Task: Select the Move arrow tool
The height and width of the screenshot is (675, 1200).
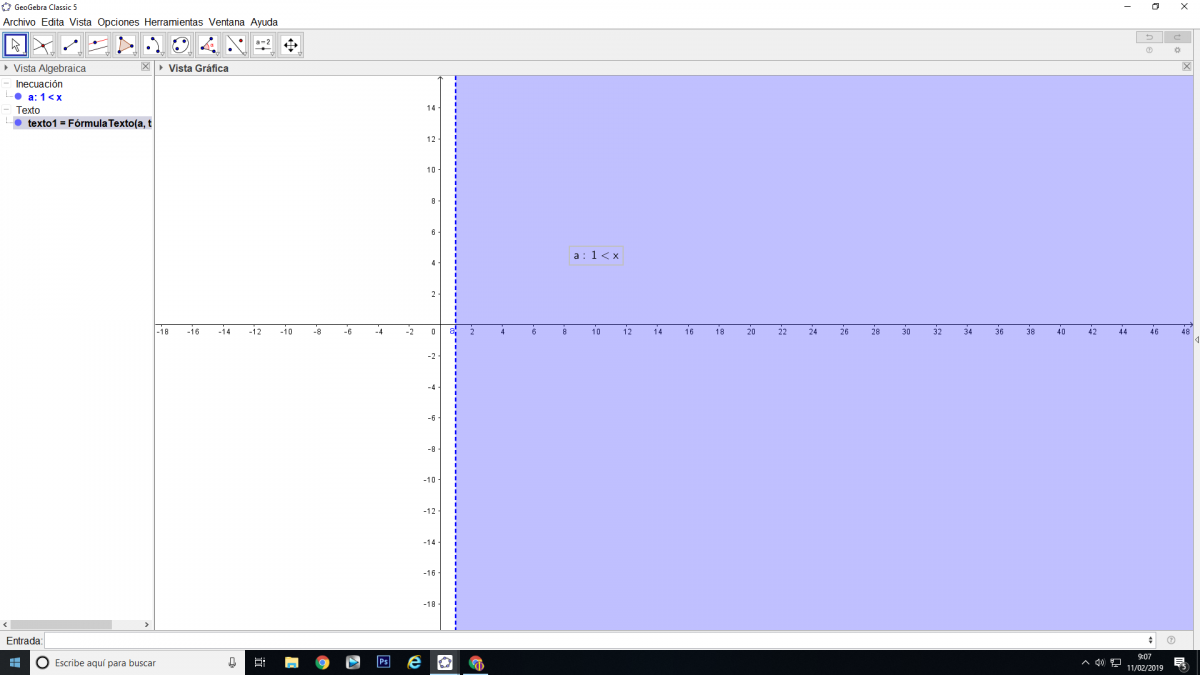Action: (x=16, y=45)
